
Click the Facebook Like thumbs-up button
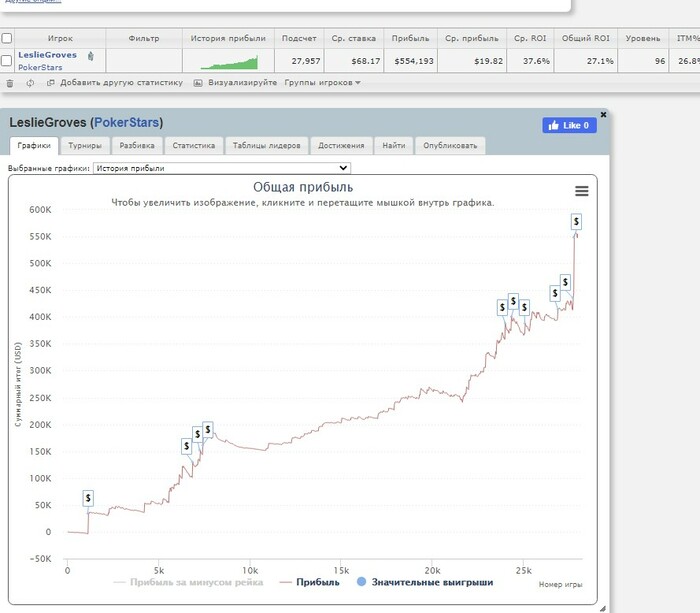[x=569, y=125]
